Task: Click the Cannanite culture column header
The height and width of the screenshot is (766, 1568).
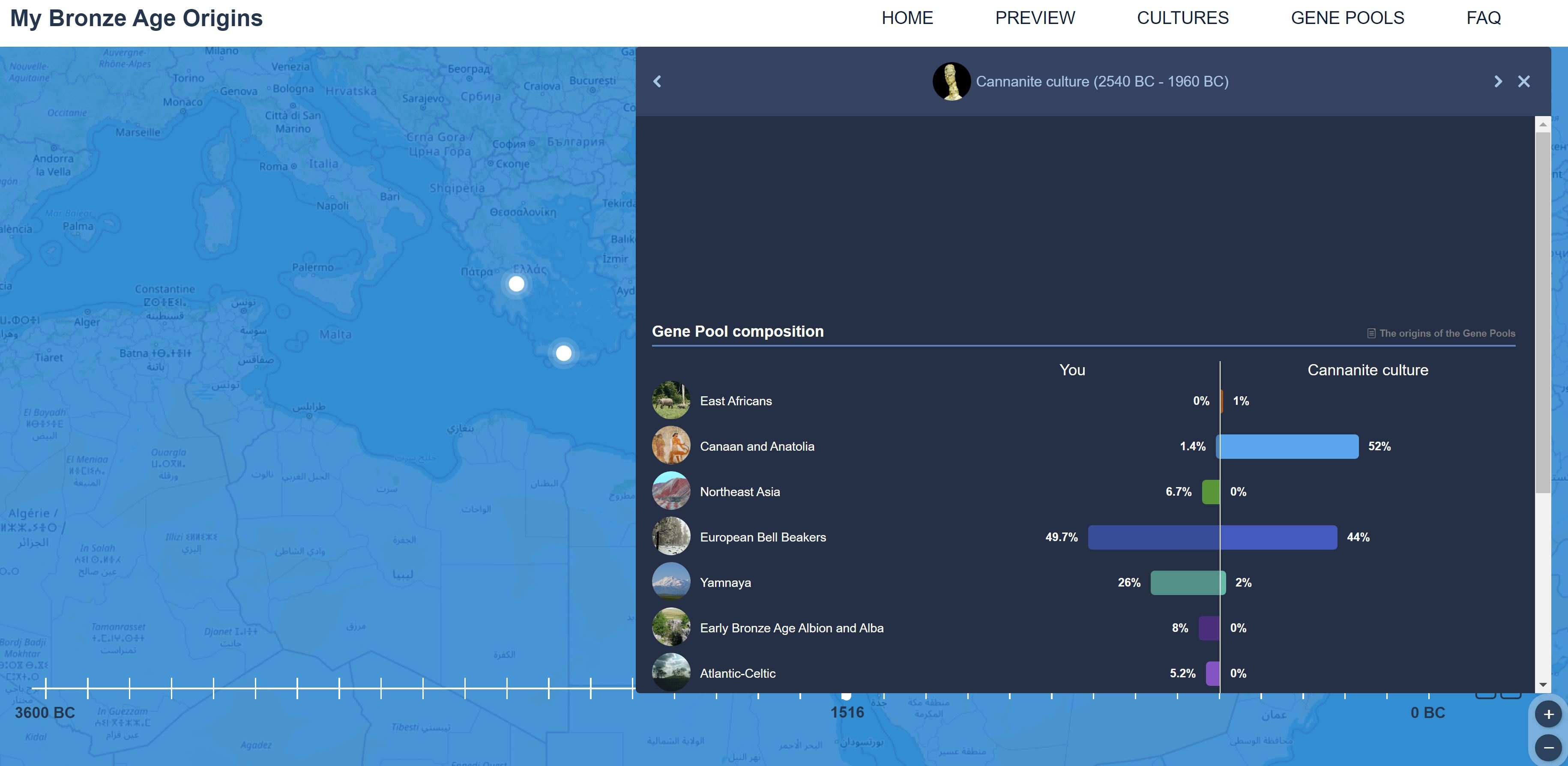Action: pyautogui.click(x=1368, y=370)
